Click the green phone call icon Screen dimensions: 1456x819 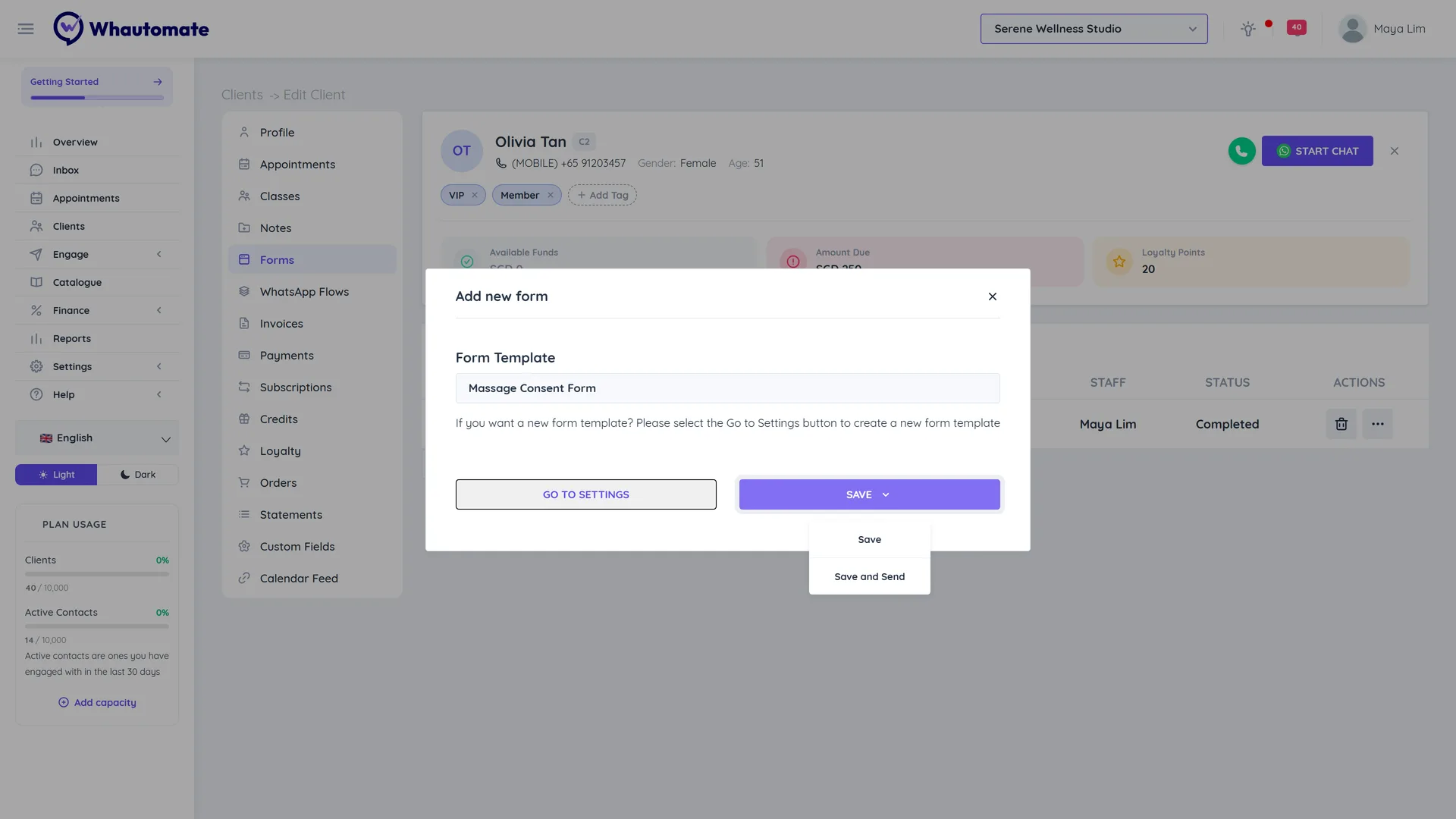click(1241, 151)
